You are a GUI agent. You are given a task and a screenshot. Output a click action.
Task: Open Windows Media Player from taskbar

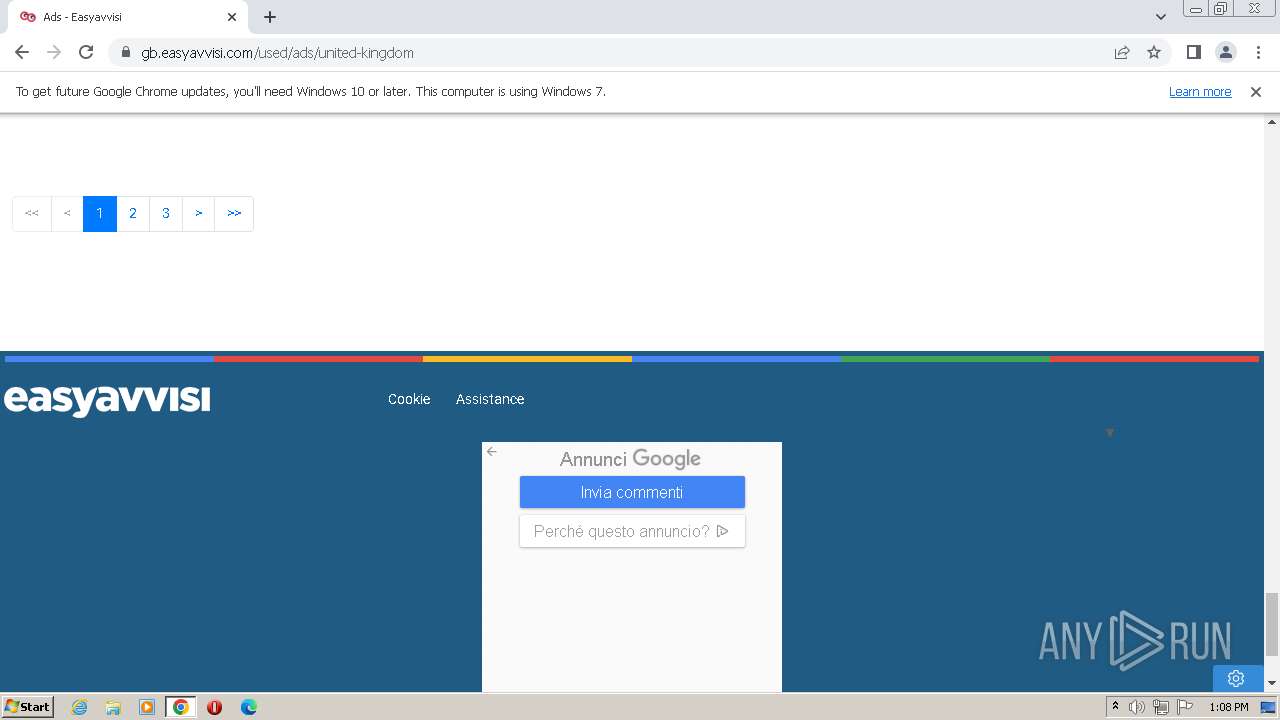point(147,707)
